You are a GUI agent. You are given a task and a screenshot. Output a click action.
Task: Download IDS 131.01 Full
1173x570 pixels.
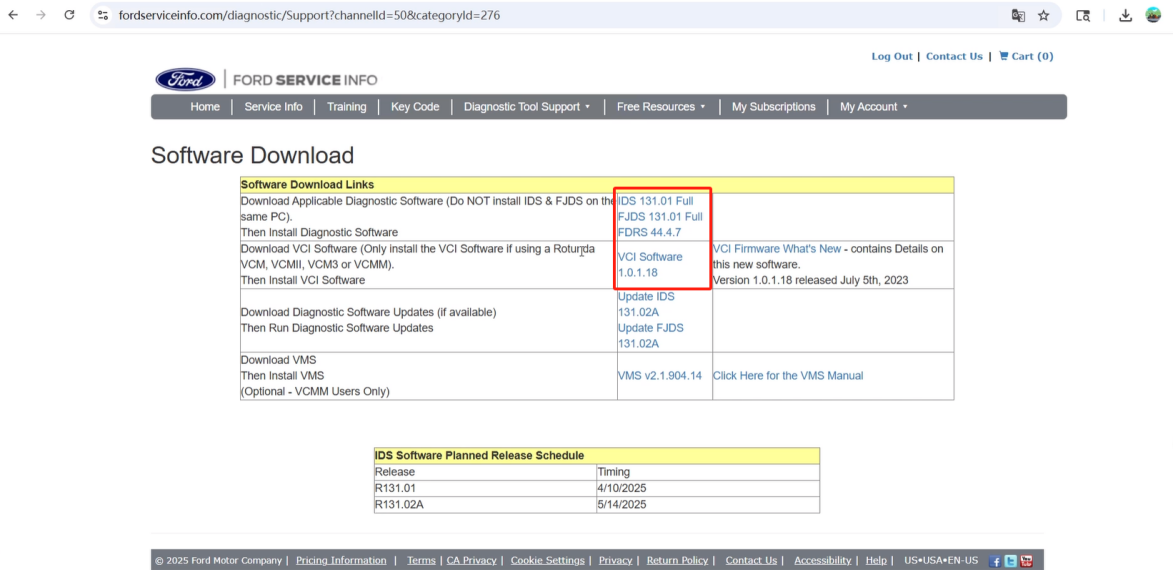pyautogui.click(x=655, y=201)
